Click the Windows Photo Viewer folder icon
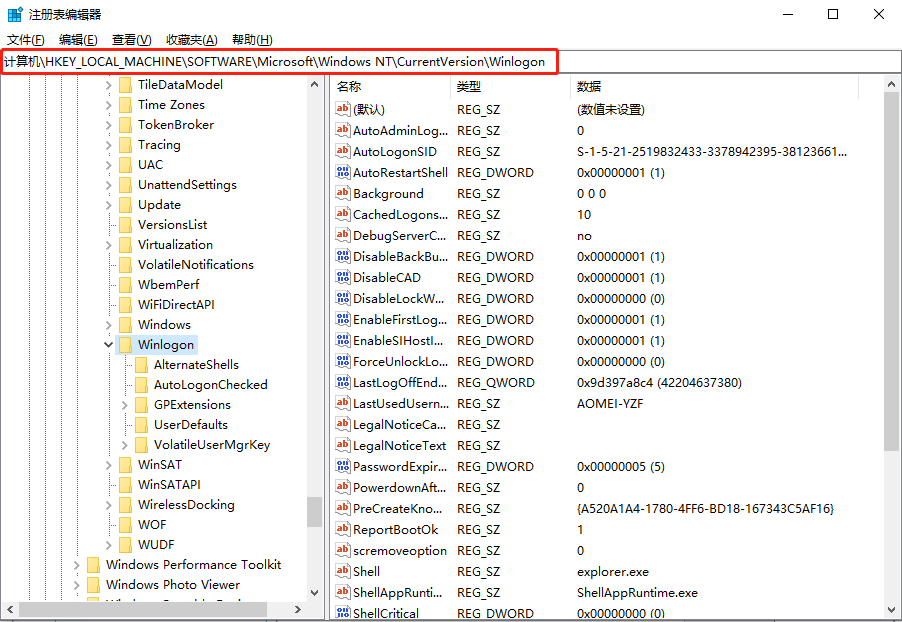Screen dimensions: 902x622 coord(93,585)
